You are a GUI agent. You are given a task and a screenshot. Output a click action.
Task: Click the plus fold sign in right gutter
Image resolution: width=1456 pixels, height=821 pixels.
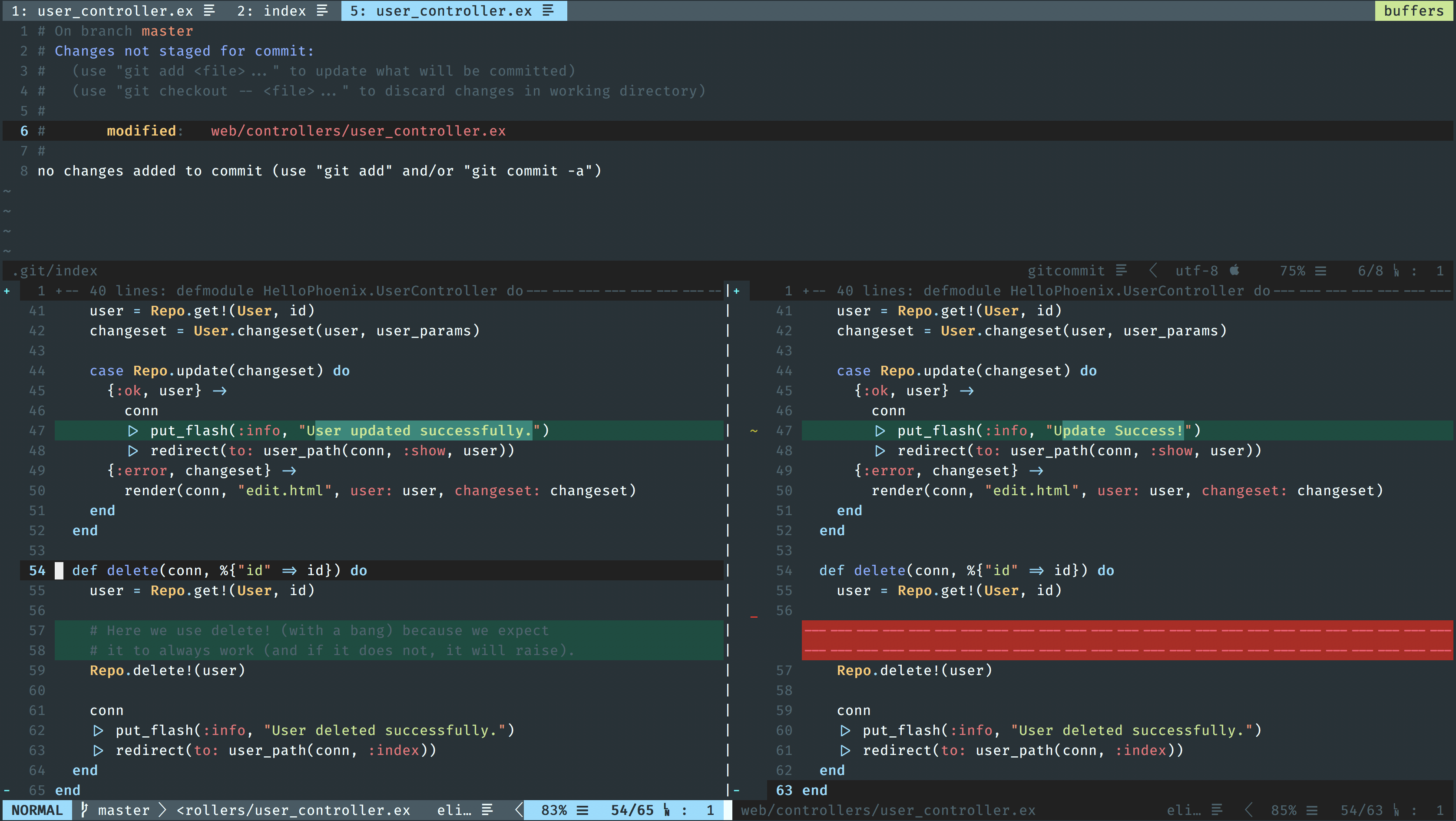737,291
